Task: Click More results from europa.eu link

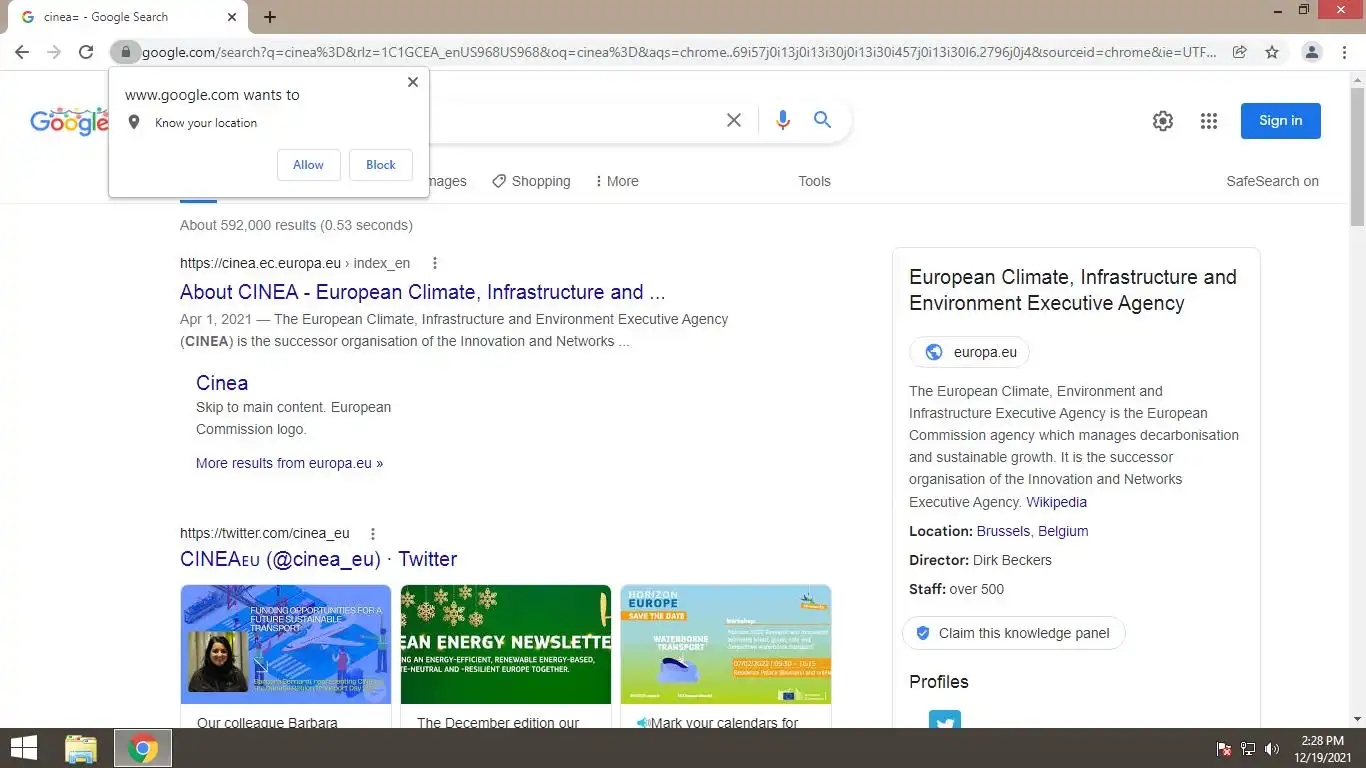Action: [x=289, y=463]
